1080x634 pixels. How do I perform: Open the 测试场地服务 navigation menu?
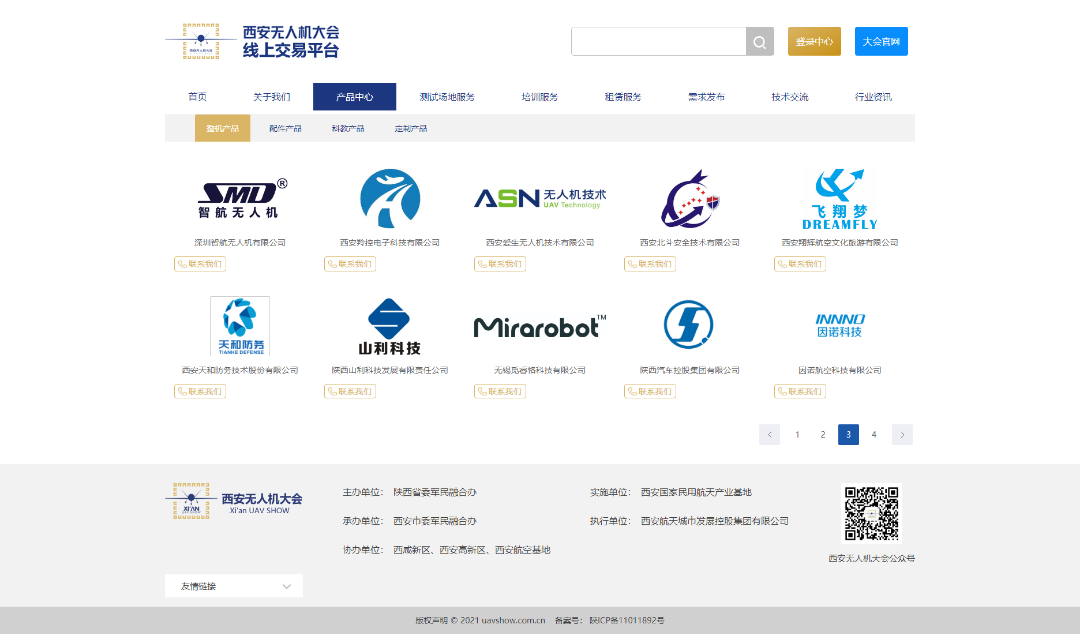coord(447,97)
